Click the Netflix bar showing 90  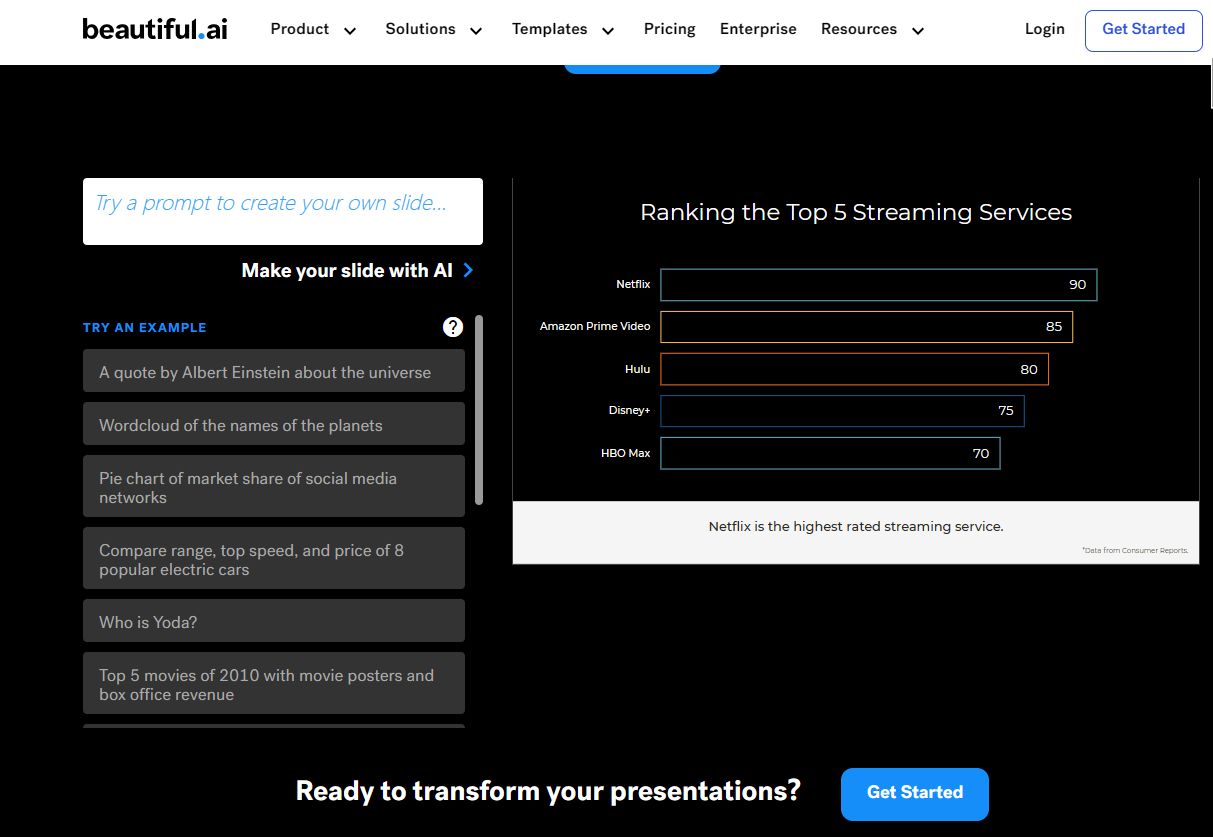tap(879, 285)
